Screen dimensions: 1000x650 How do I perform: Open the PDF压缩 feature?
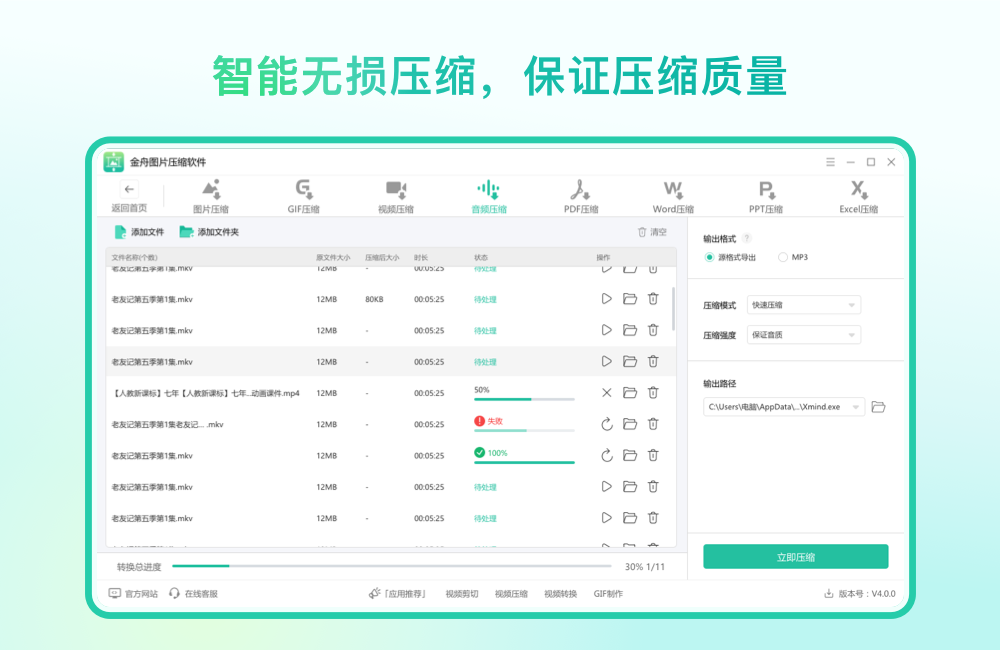[580, 195]
